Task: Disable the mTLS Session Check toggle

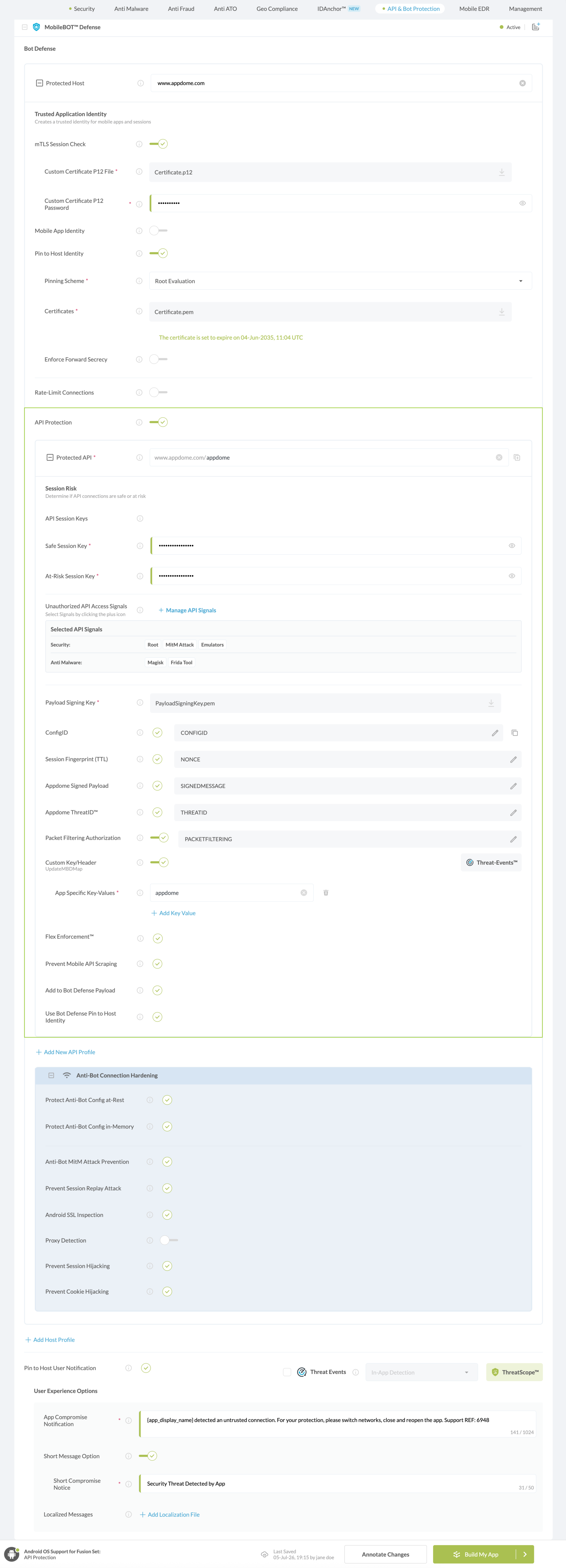Action: (x=159, y=144)
